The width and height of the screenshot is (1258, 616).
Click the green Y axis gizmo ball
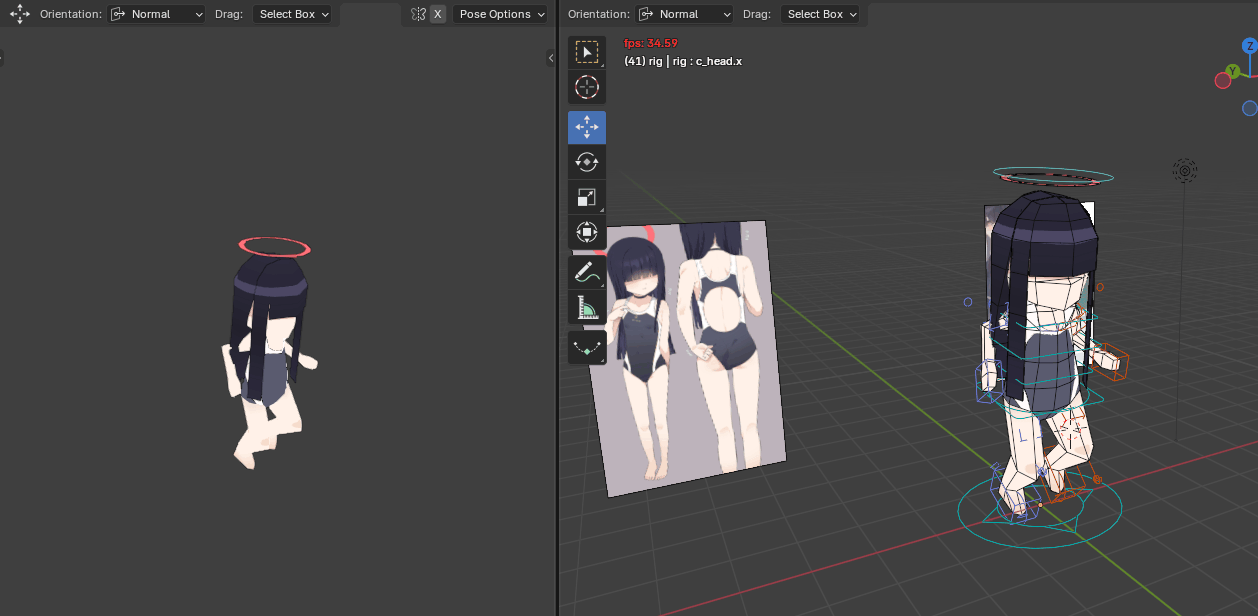(1233, 71)
